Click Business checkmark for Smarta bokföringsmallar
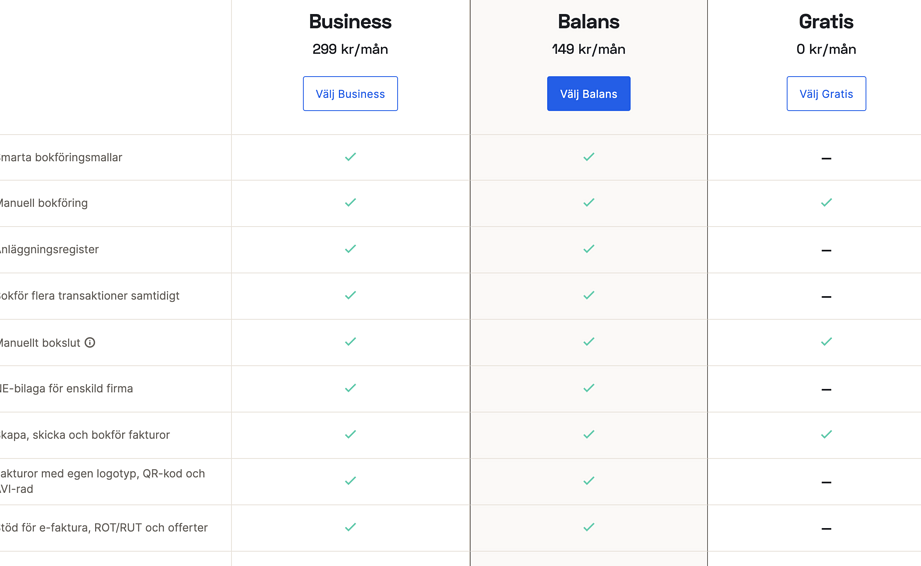Image resolution: width=921 pixels, height=566 pixels. pos(350,157)
